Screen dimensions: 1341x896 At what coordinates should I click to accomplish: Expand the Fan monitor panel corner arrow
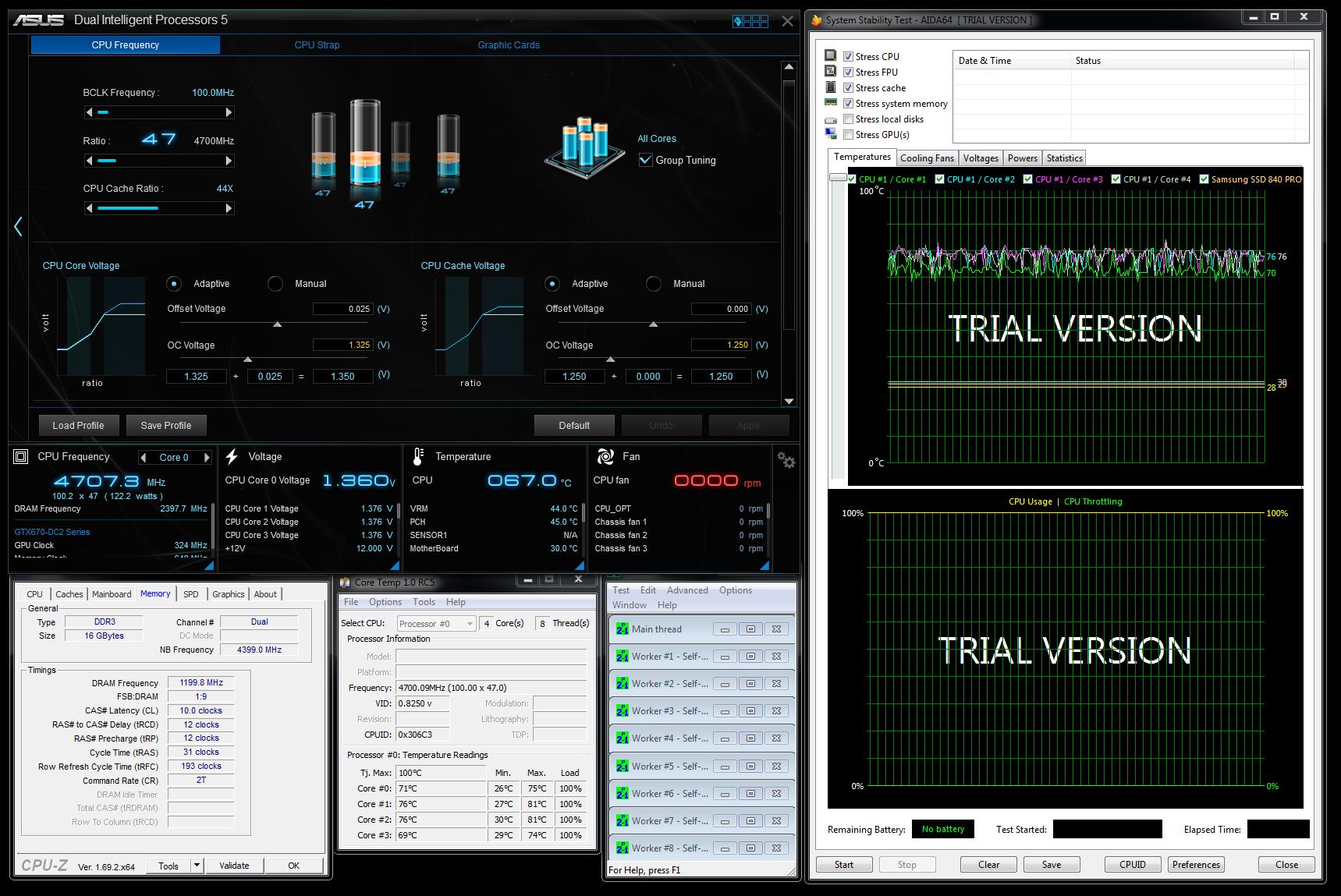point(764,566)
